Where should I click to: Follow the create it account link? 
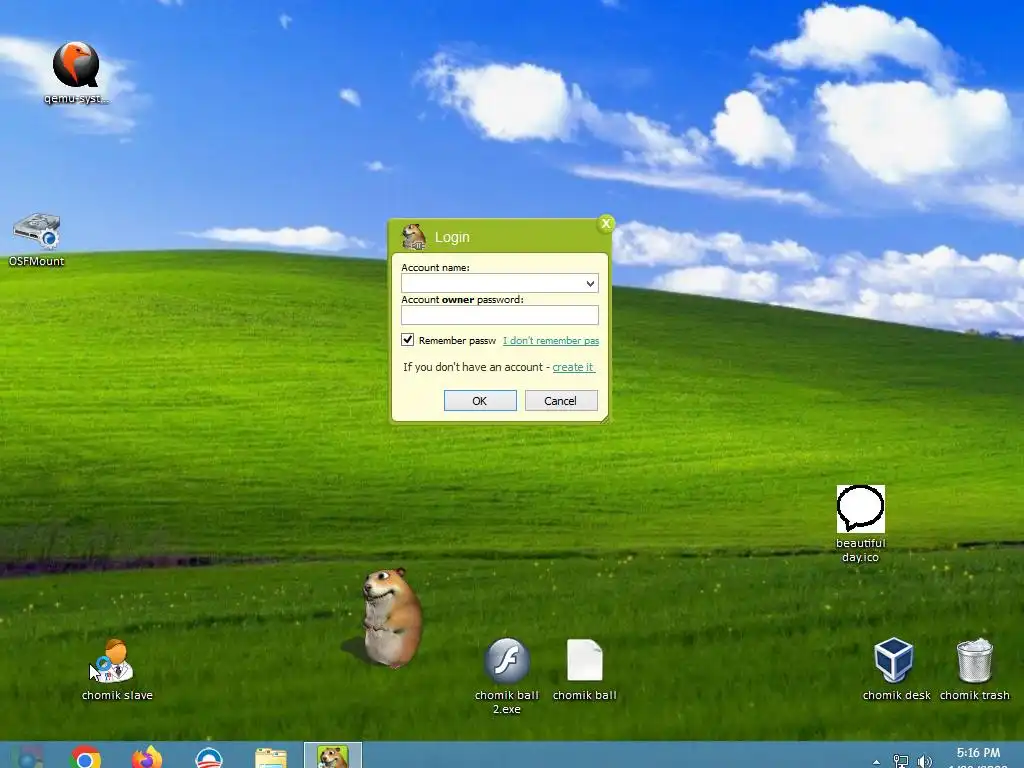point(573,367)
